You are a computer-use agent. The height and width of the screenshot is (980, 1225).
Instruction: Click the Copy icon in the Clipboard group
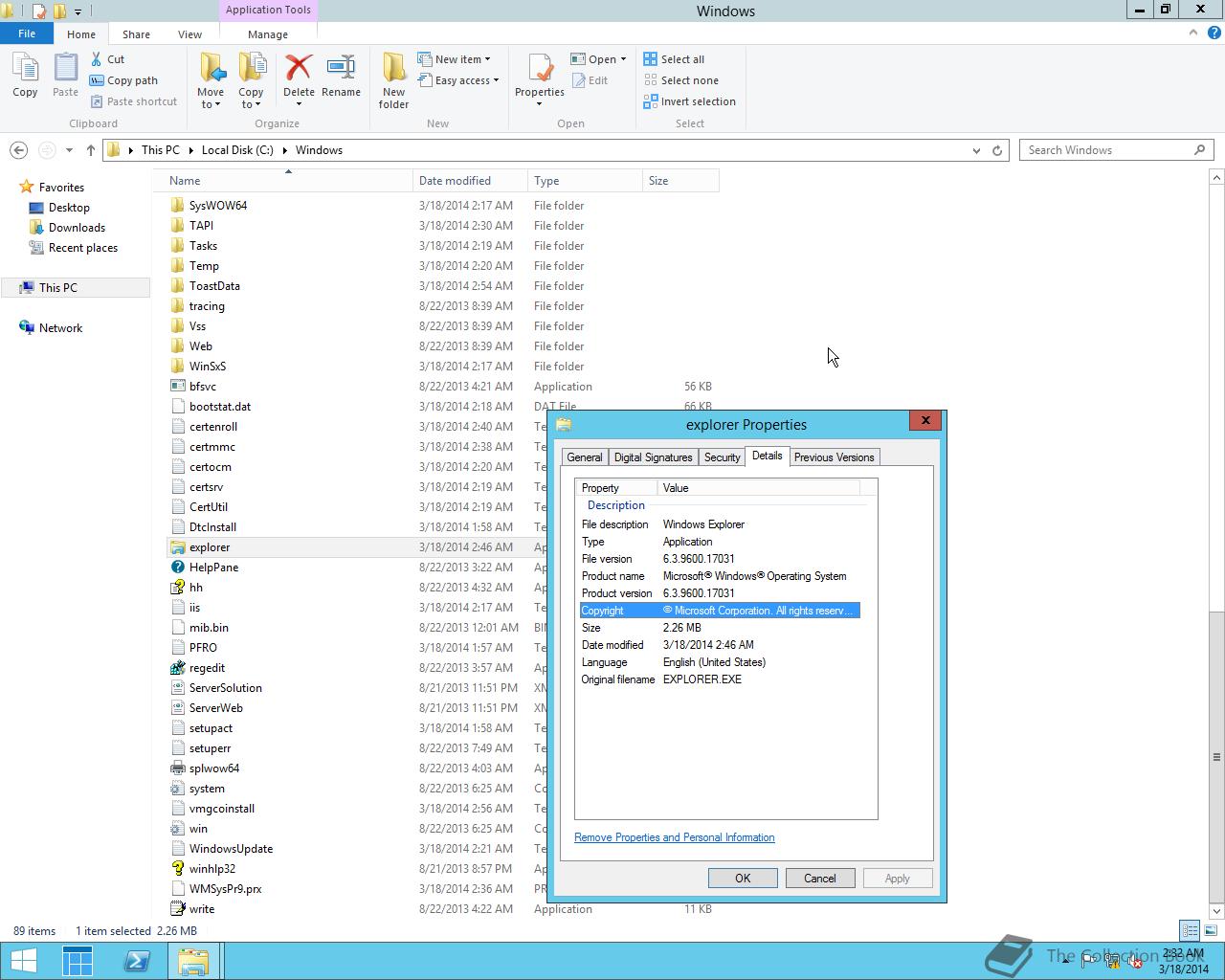click(25, 76)
